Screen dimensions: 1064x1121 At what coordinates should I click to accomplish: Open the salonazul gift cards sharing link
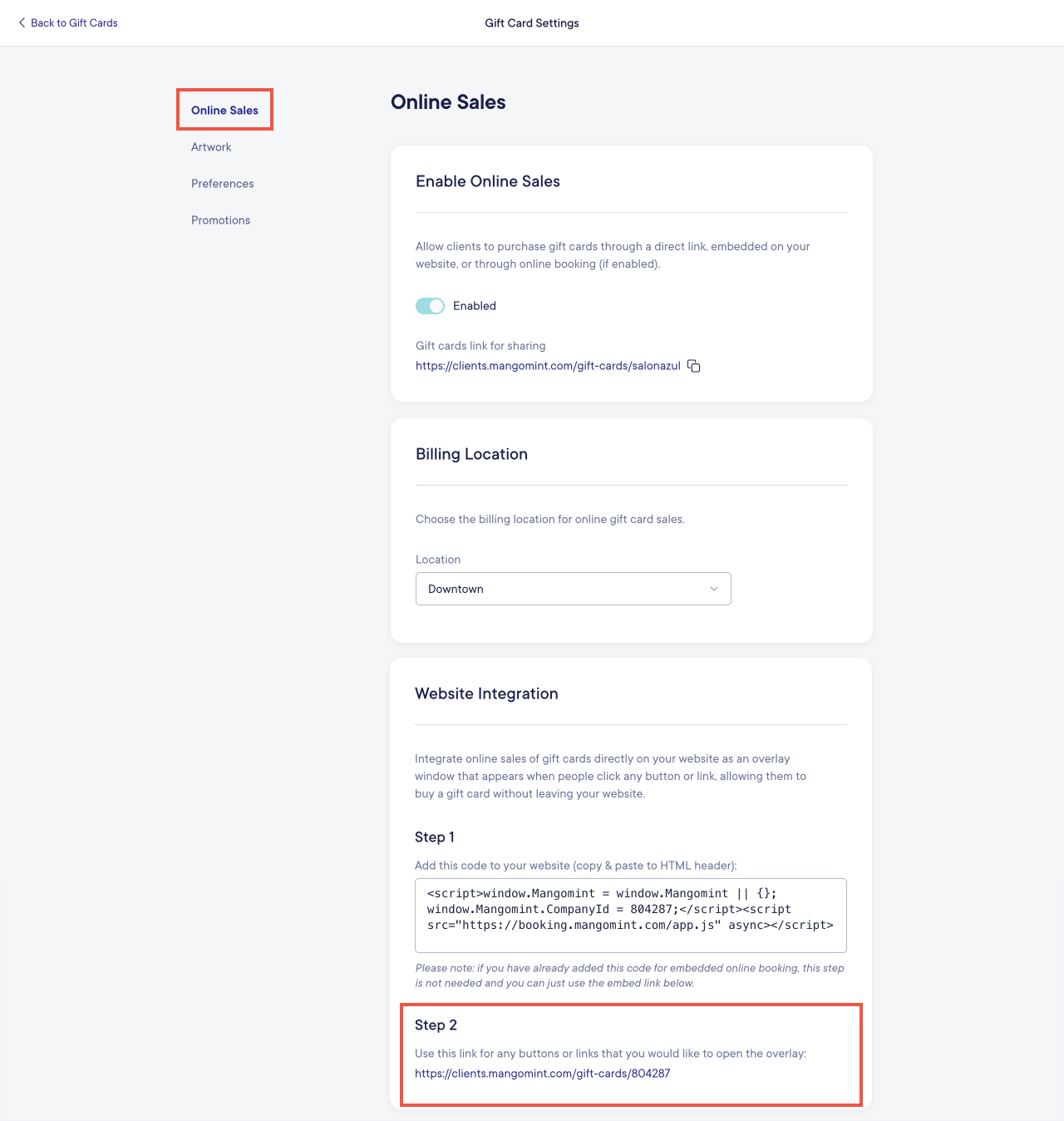(548, 366)
